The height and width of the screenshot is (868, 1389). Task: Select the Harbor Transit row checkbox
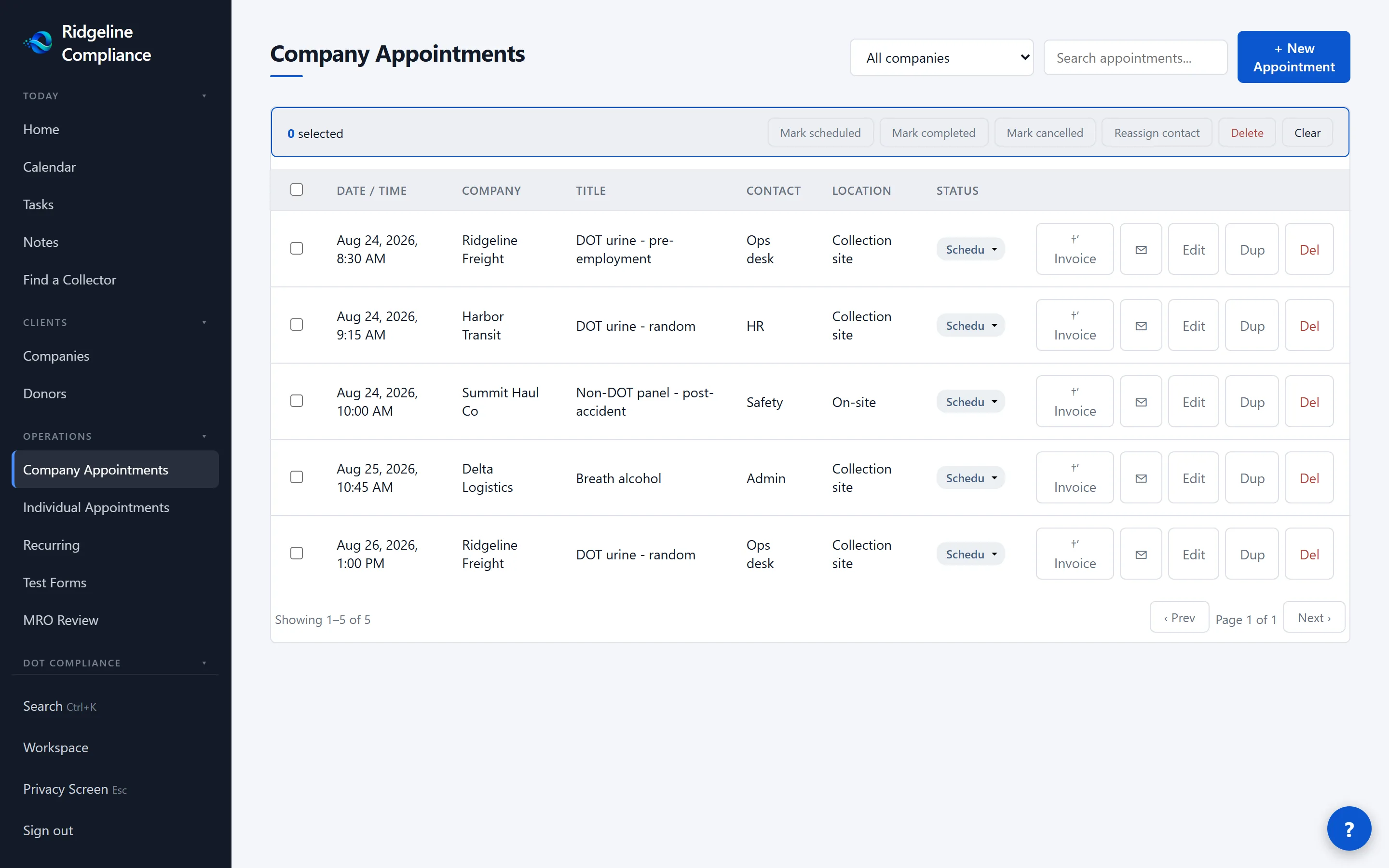(x=297, y=325)
